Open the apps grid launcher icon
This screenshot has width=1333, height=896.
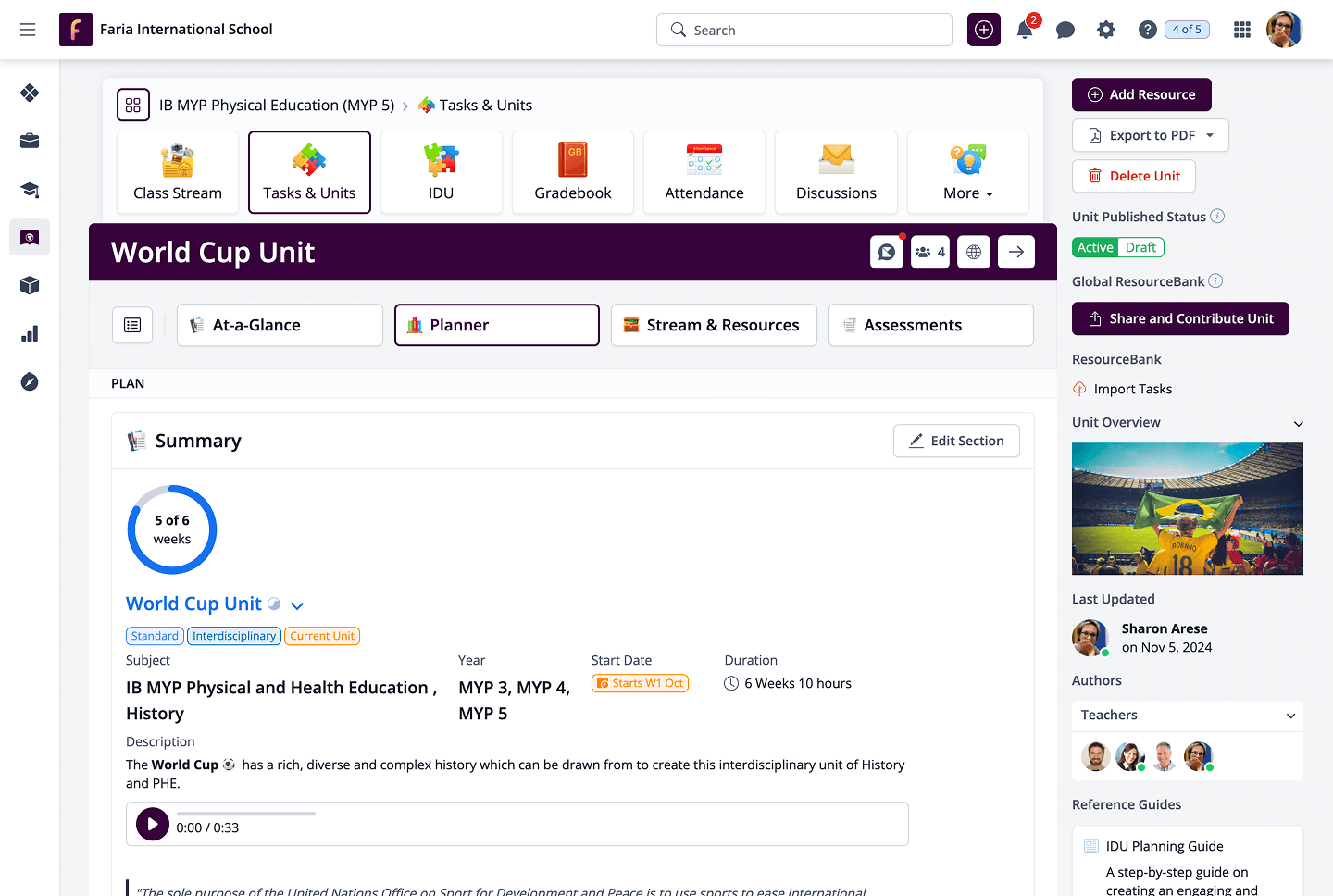point(1242,31)
